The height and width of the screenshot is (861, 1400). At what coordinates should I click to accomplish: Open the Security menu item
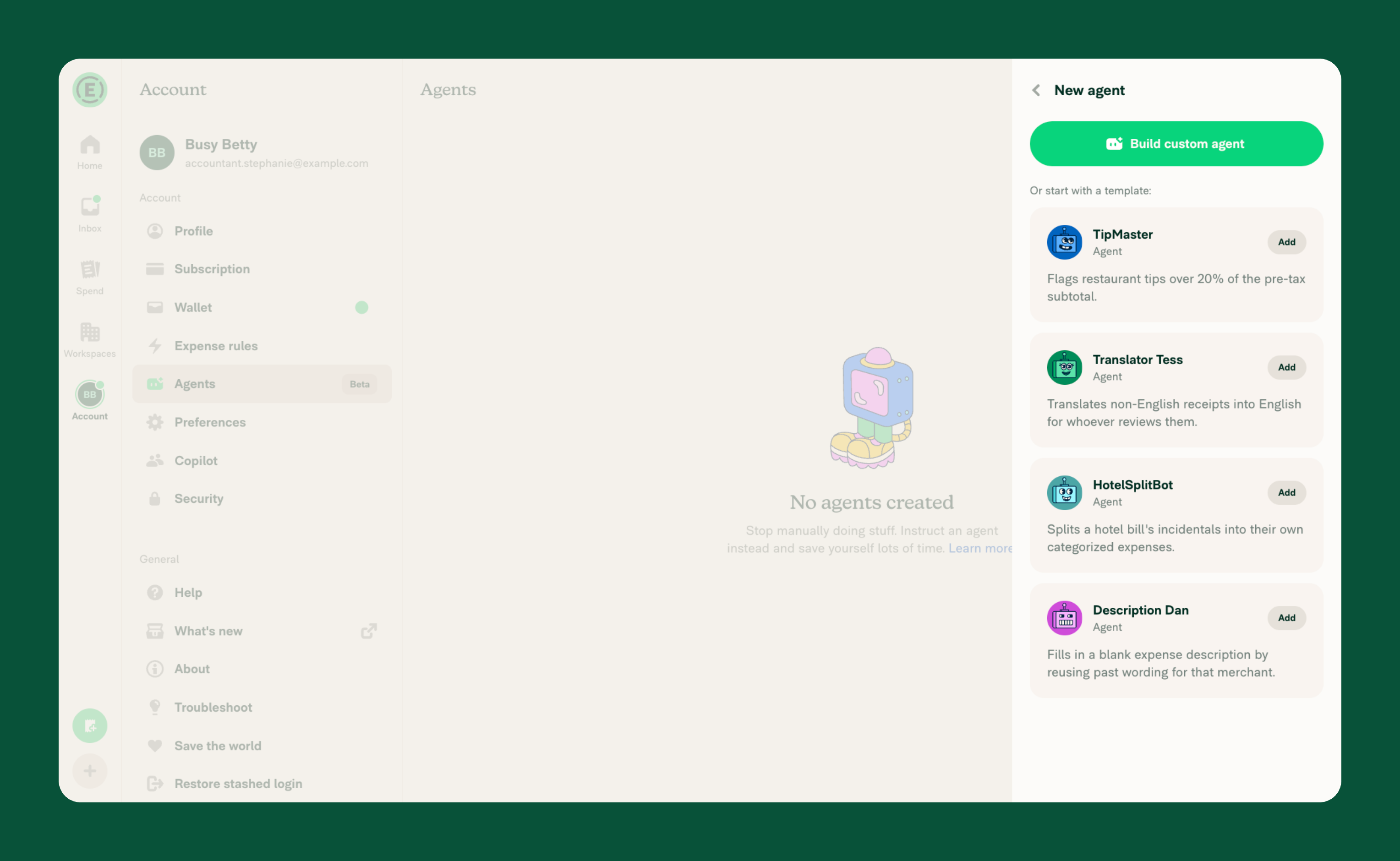point(262,499)
